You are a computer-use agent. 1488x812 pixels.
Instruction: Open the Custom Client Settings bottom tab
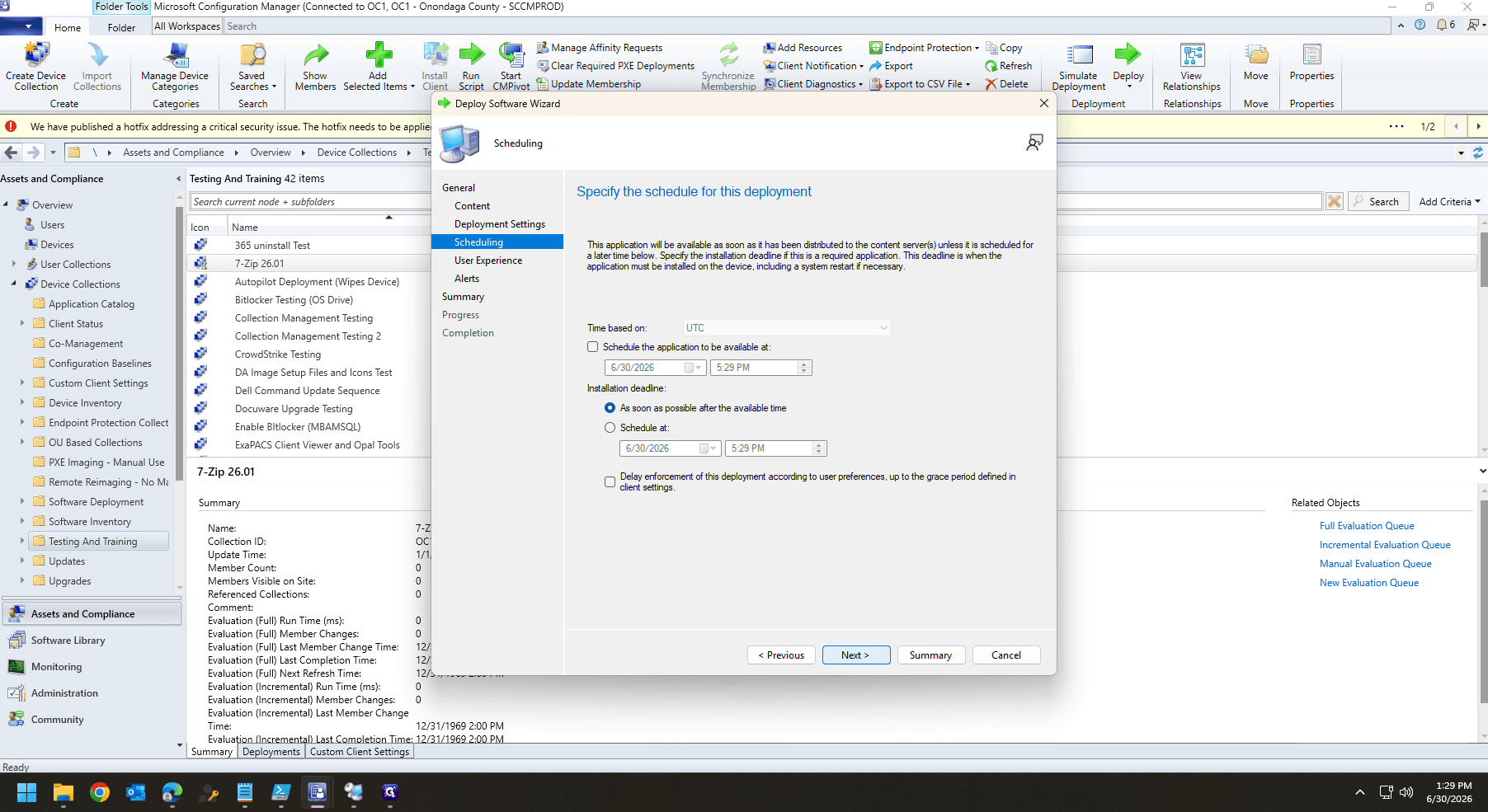[x=359, y=751]
